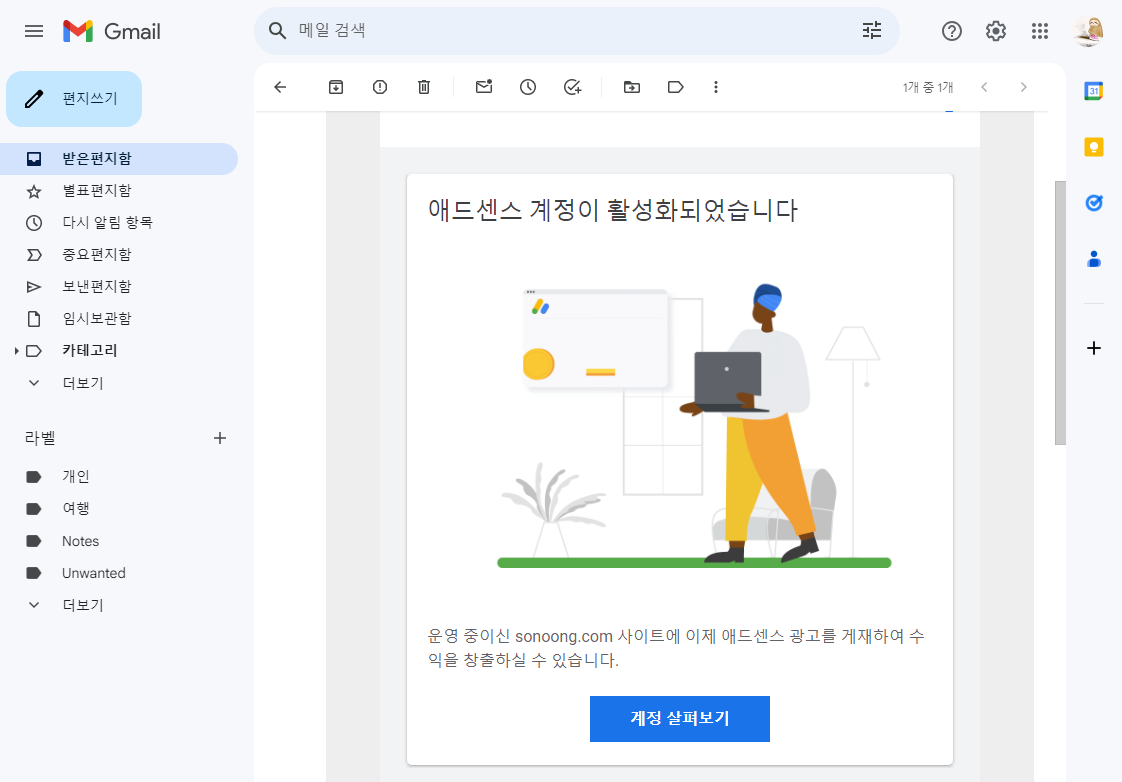Click the Gmail logo
Viewport: 1122px width, 782px height.
tap(112, 31)
